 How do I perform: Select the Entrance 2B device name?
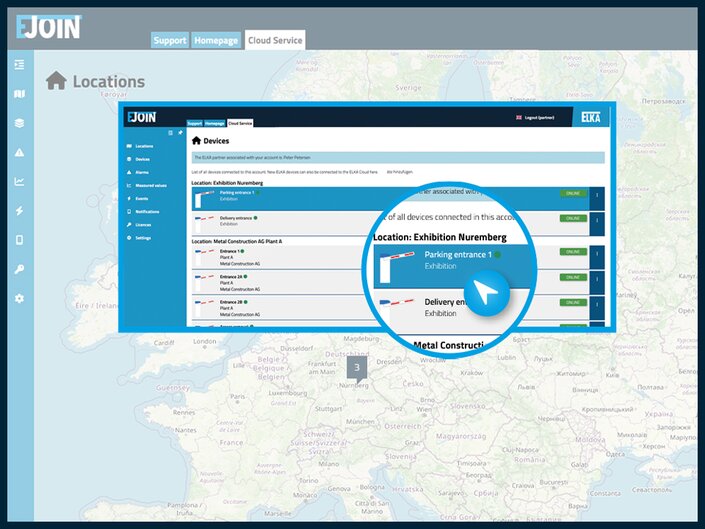[x=231, y=302]
